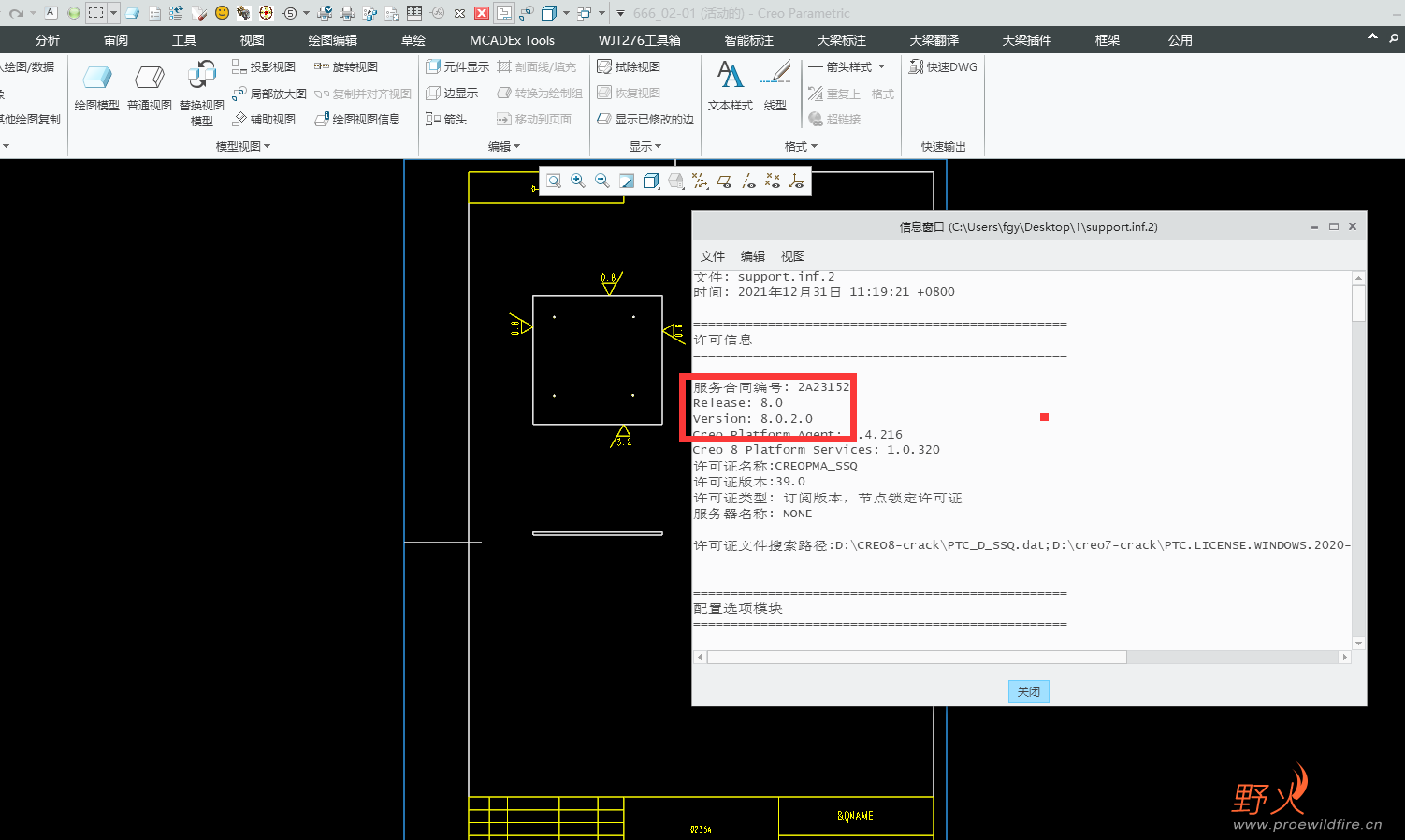Click the license name line 'CREOPMA_SSQ'

[775, 466]
